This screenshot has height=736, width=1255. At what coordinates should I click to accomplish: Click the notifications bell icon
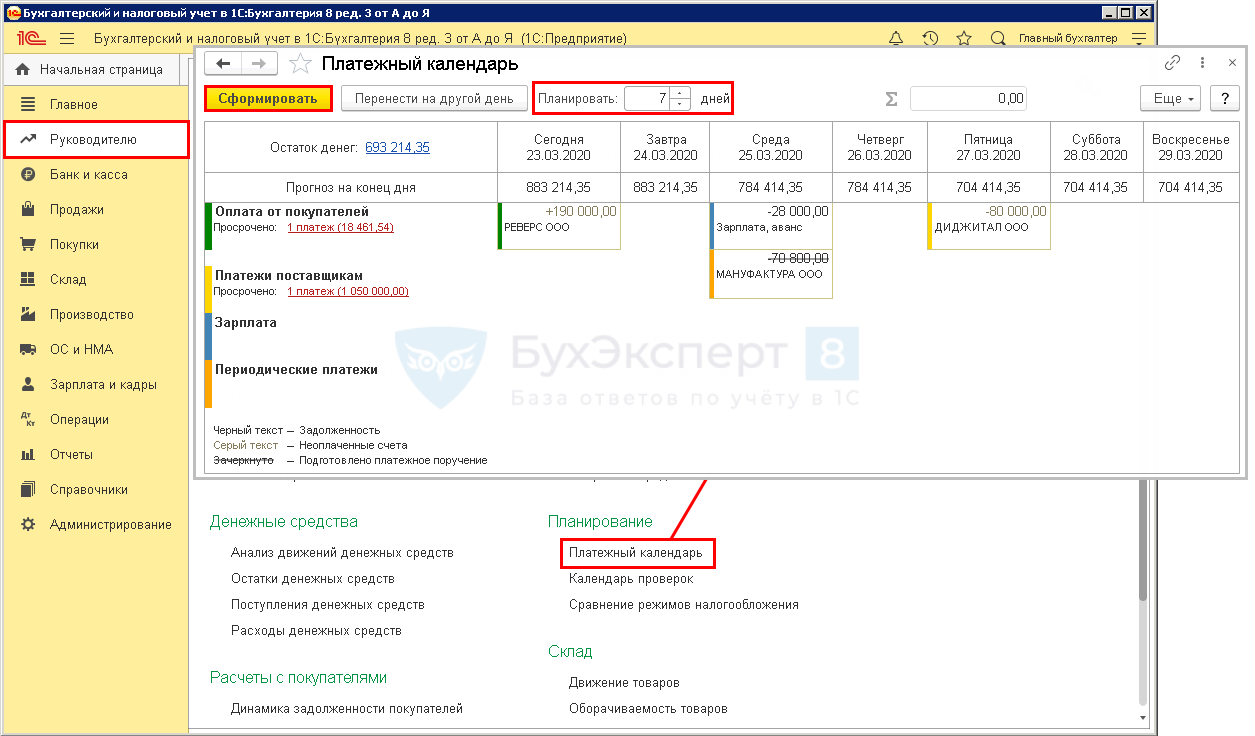(896, 39)
